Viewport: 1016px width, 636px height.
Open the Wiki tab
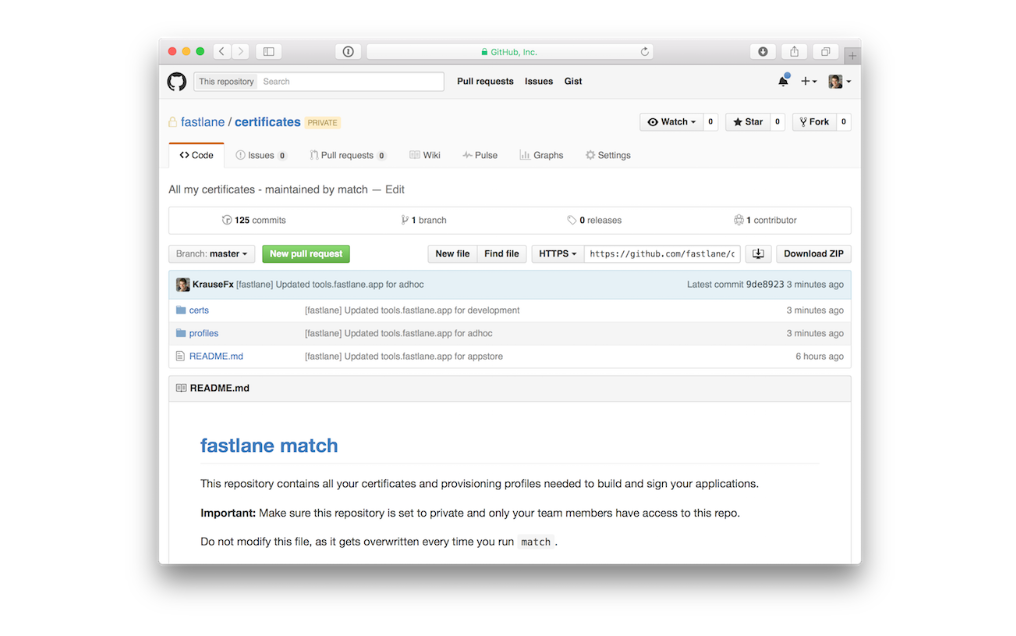click(425, 155)
